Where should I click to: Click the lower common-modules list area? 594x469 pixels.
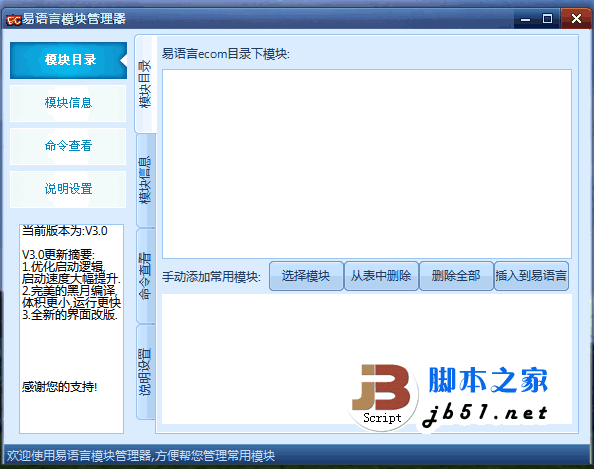367,359
